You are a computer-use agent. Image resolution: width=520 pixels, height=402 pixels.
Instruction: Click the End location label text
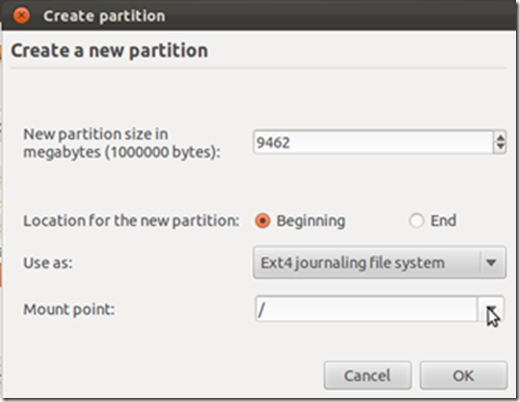coord(443,221)
